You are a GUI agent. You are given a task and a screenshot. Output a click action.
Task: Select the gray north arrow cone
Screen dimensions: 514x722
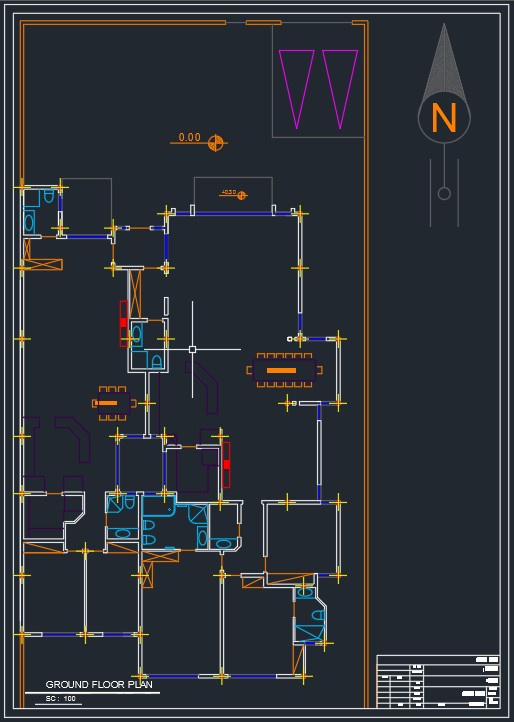tap(444, 60)
